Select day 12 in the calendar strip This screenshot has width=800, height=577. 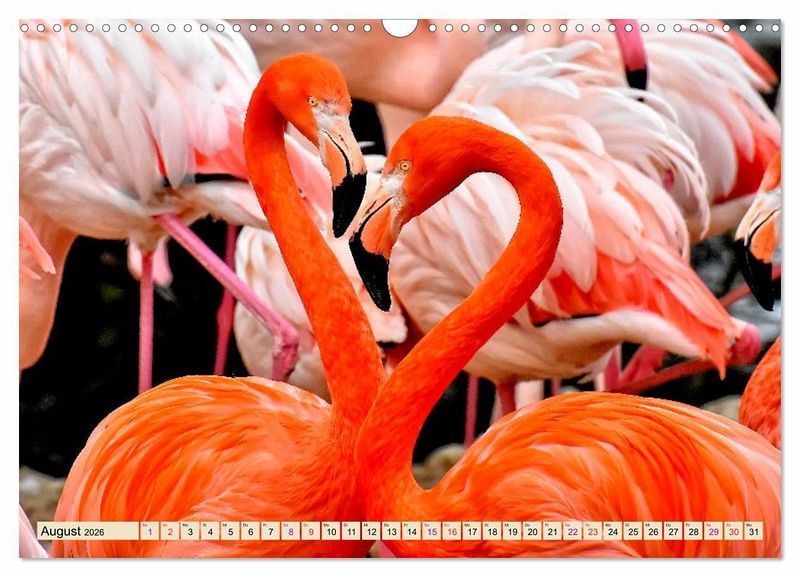pyautogui.click(x=371, y=531)
